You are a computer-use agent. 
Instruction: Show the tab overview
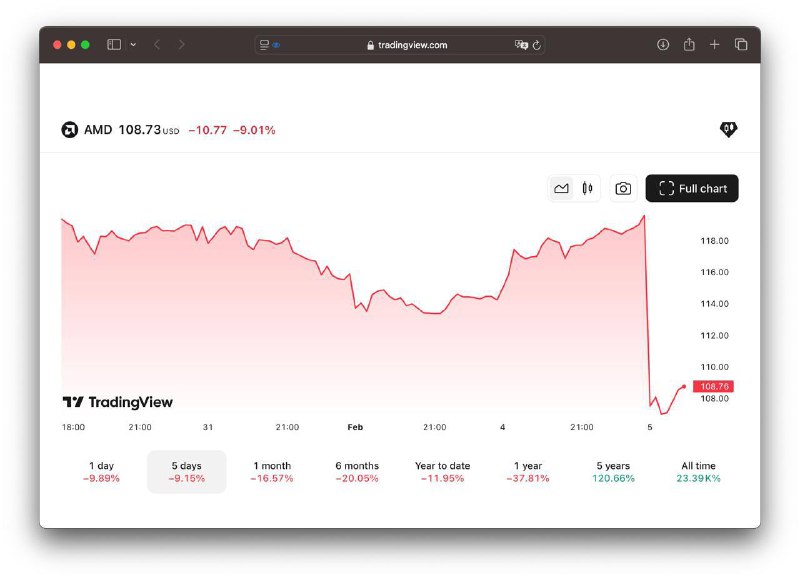tap(741, 45)
